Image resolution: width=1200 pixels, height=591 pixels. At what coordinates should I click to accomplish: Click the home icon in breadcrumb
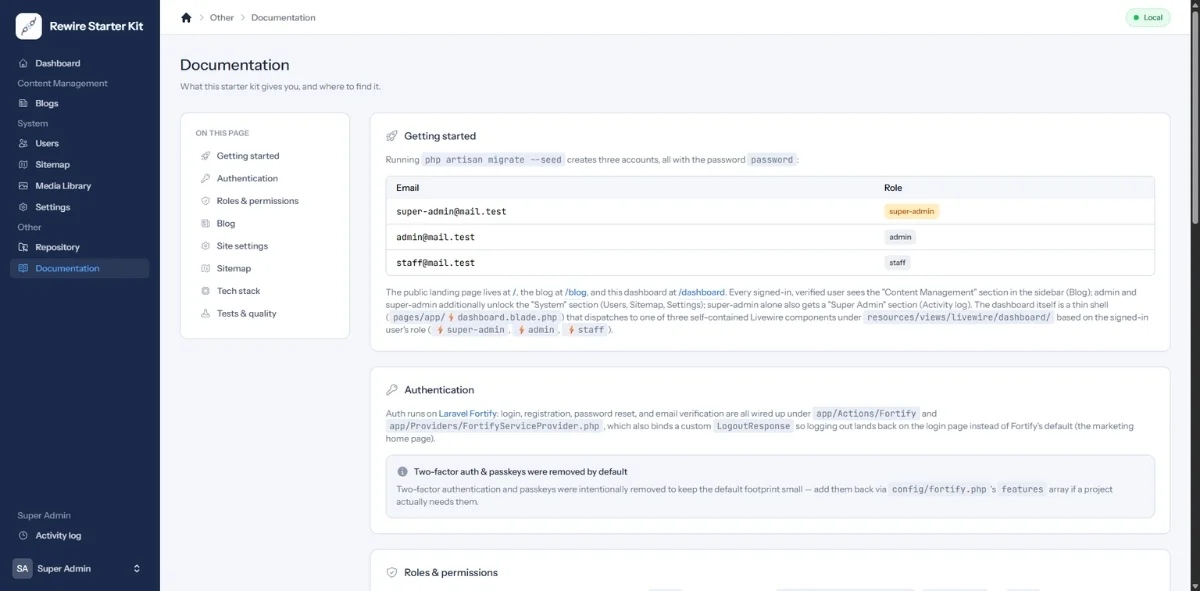[x=186, y=17]
